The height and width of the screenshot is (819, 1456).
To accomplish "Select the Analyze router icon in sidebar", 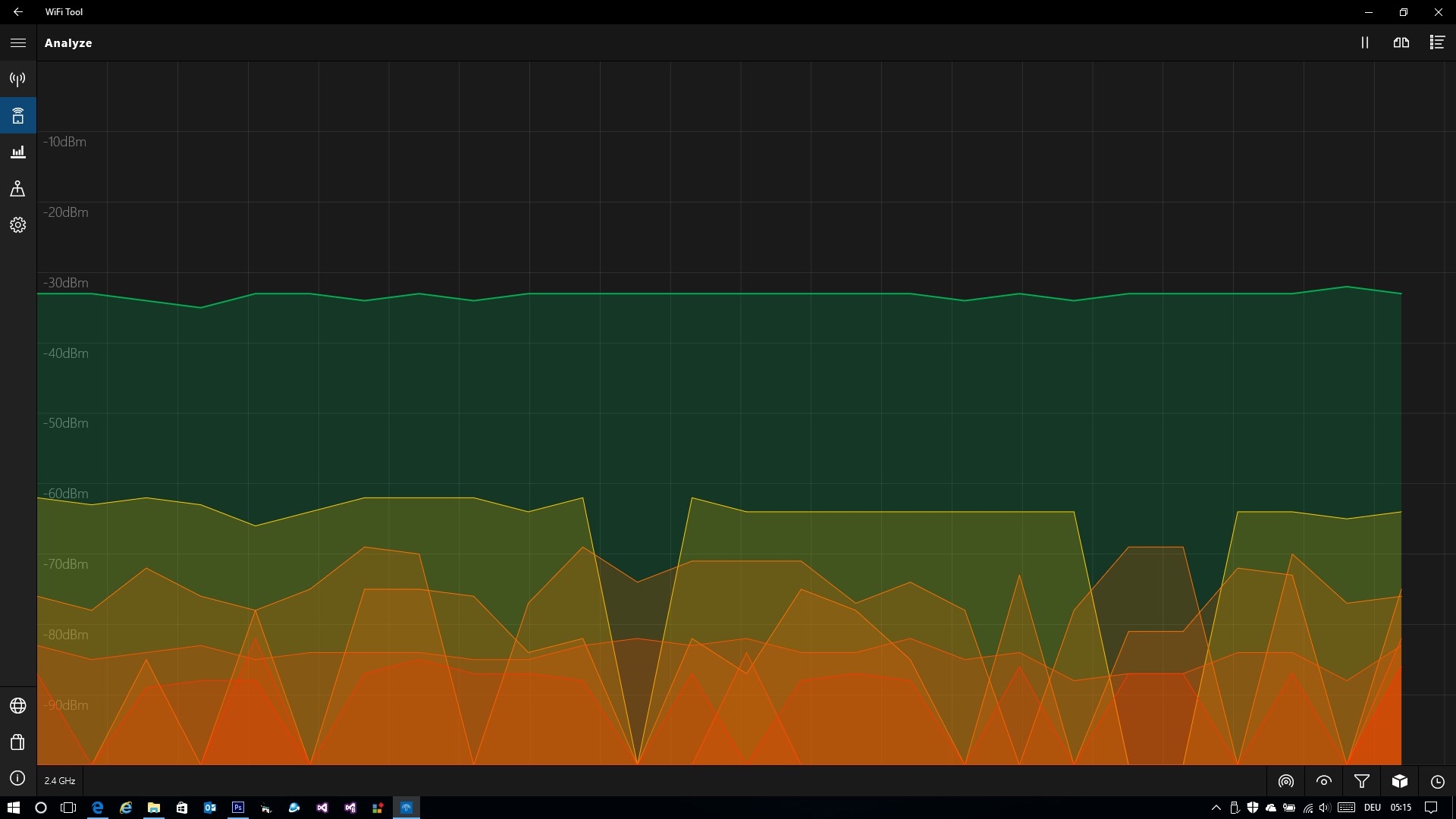I will click(18, 115).
